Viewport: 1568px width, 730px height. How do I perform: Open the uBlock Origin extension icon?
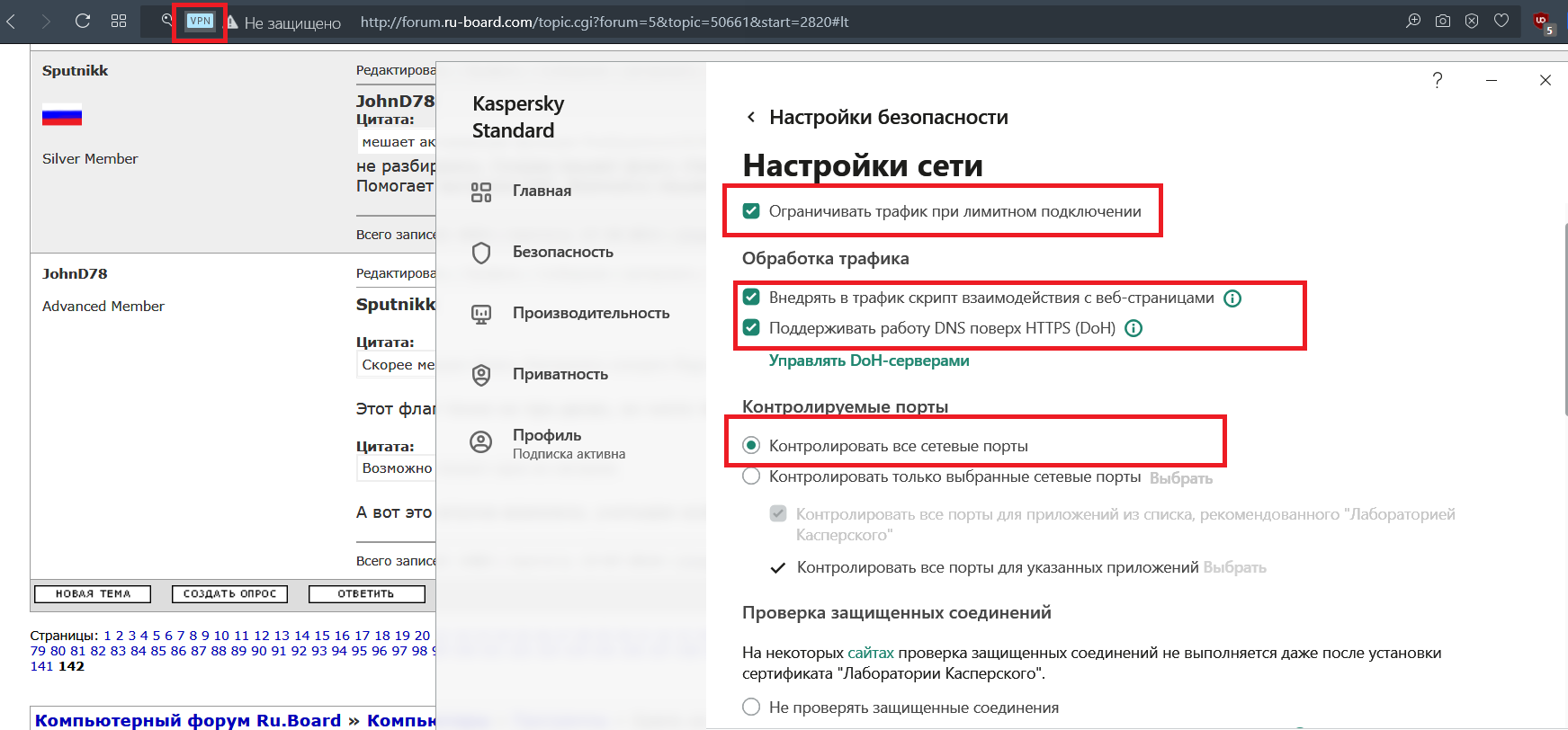pos(1543,22)
